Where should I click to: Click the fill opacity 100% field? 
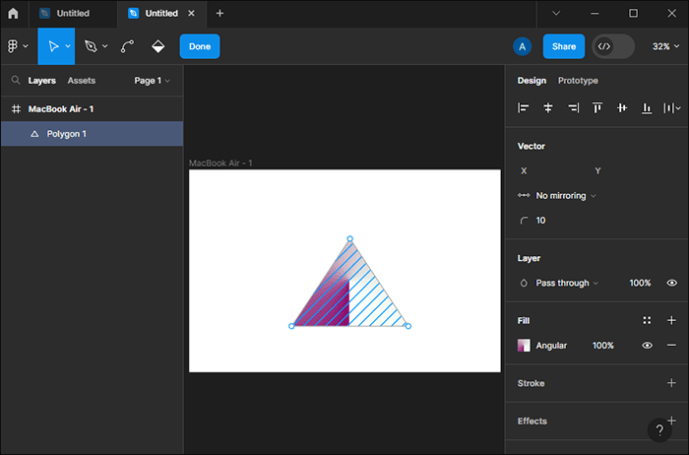(x=603, y=346)
